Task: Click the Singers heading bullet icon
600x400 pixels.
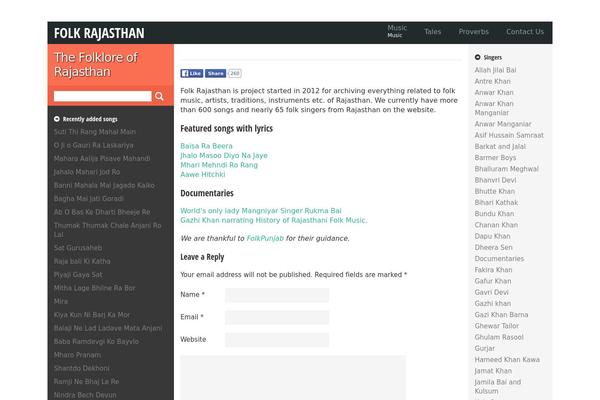Action: click(477, 57)
